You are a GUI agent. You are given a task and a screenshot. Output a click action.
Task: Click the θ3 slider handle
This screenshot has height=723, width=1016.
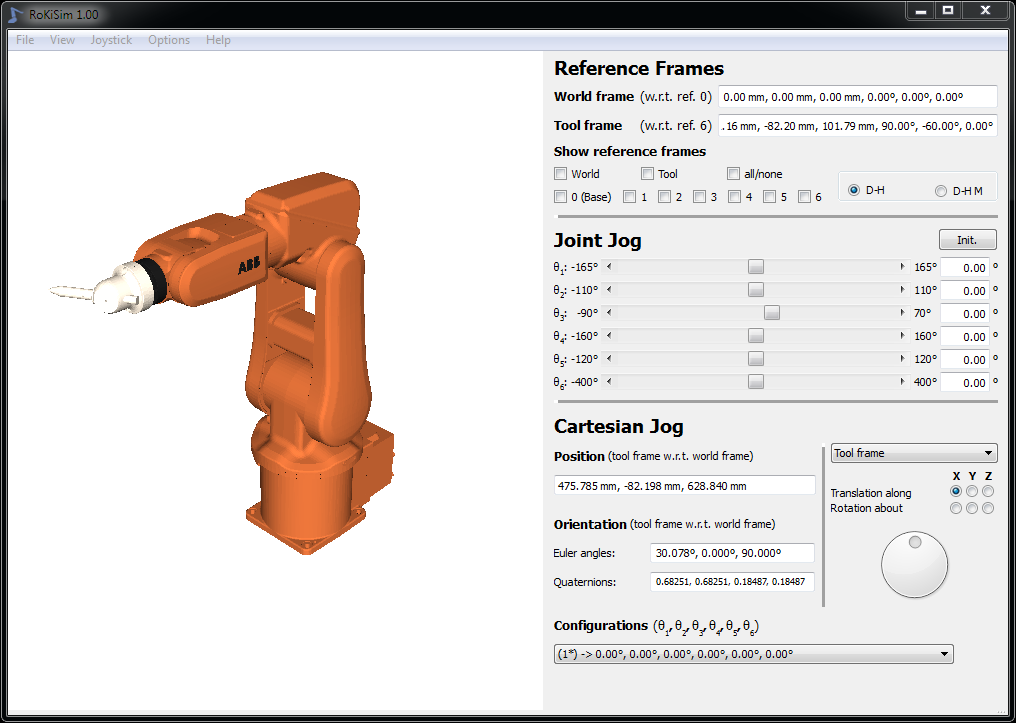pos(772,313)
